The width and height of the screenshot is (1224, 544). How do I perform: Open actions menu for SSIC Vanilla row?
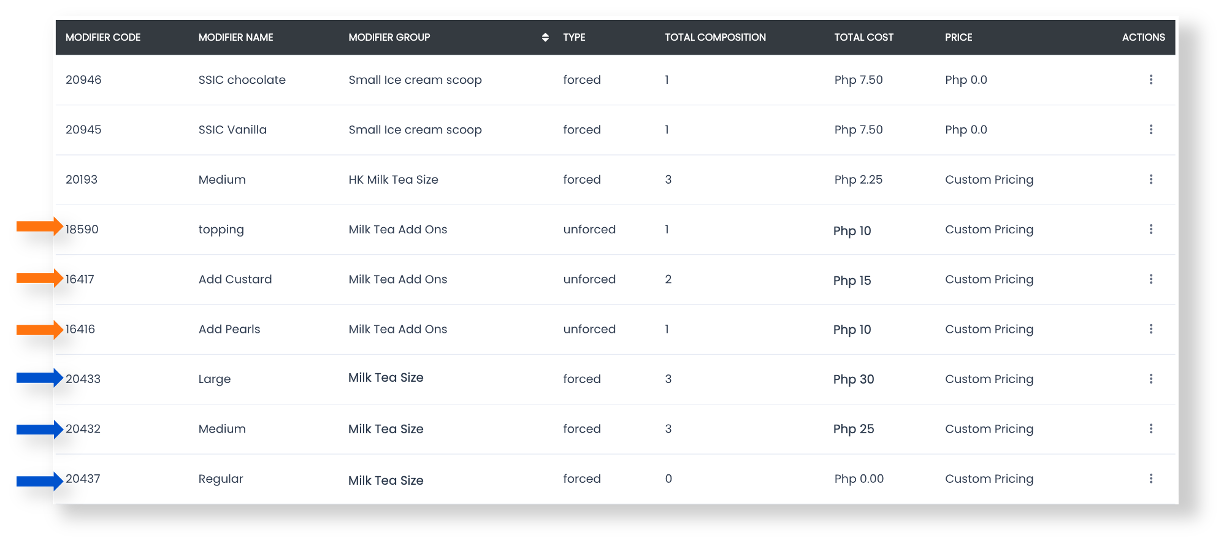click(x=1151, y=130)
